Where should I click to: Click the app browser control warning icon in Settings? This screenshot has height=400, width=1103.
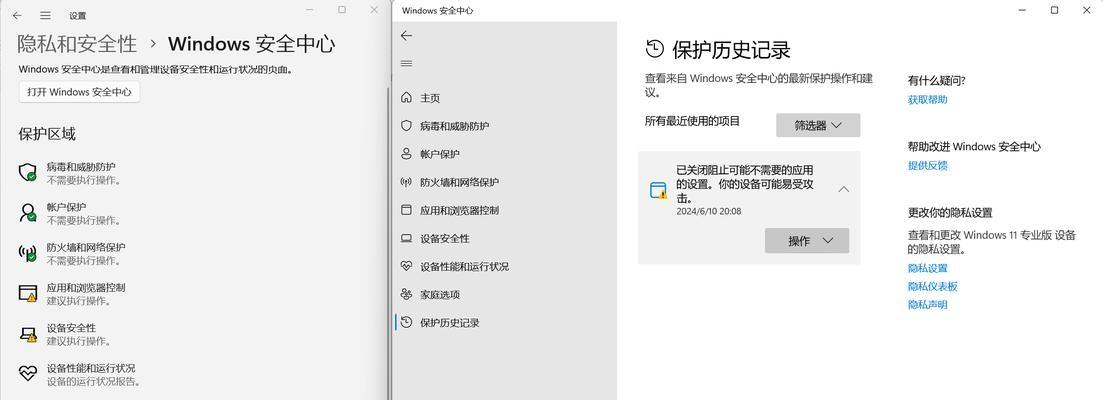point(27,294)
